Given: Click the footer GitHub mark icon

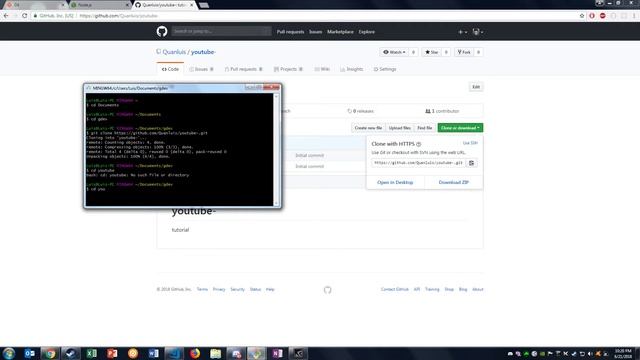Looking at the screenshot, I should 327,290.
